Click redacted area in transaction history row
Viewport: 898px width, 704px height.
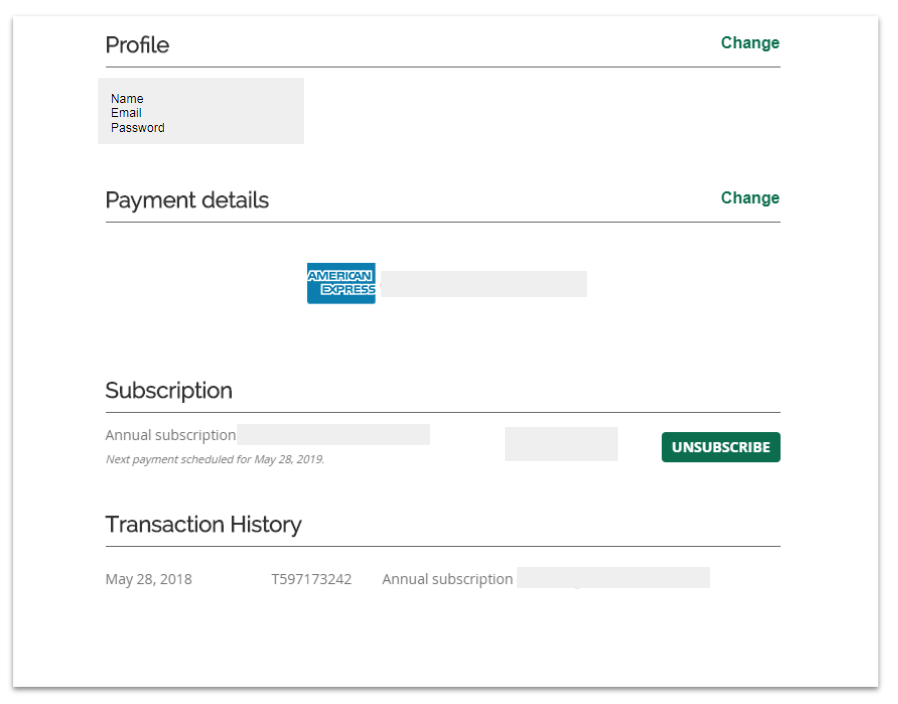[x=613, y=577]
